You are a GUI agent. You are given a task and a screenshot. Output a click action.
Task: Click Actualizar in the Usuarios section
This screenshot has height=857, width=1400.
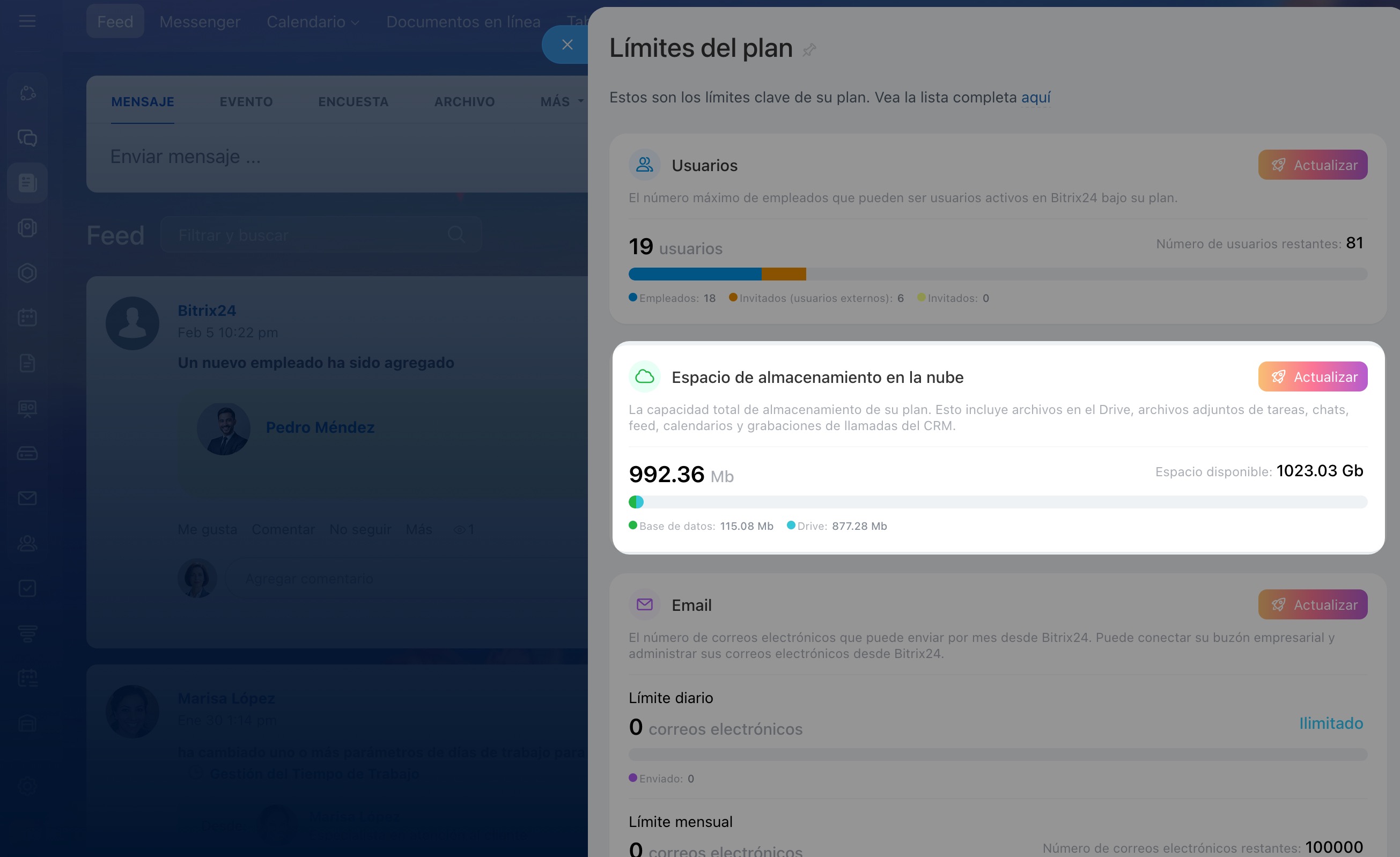point(1313,165)
